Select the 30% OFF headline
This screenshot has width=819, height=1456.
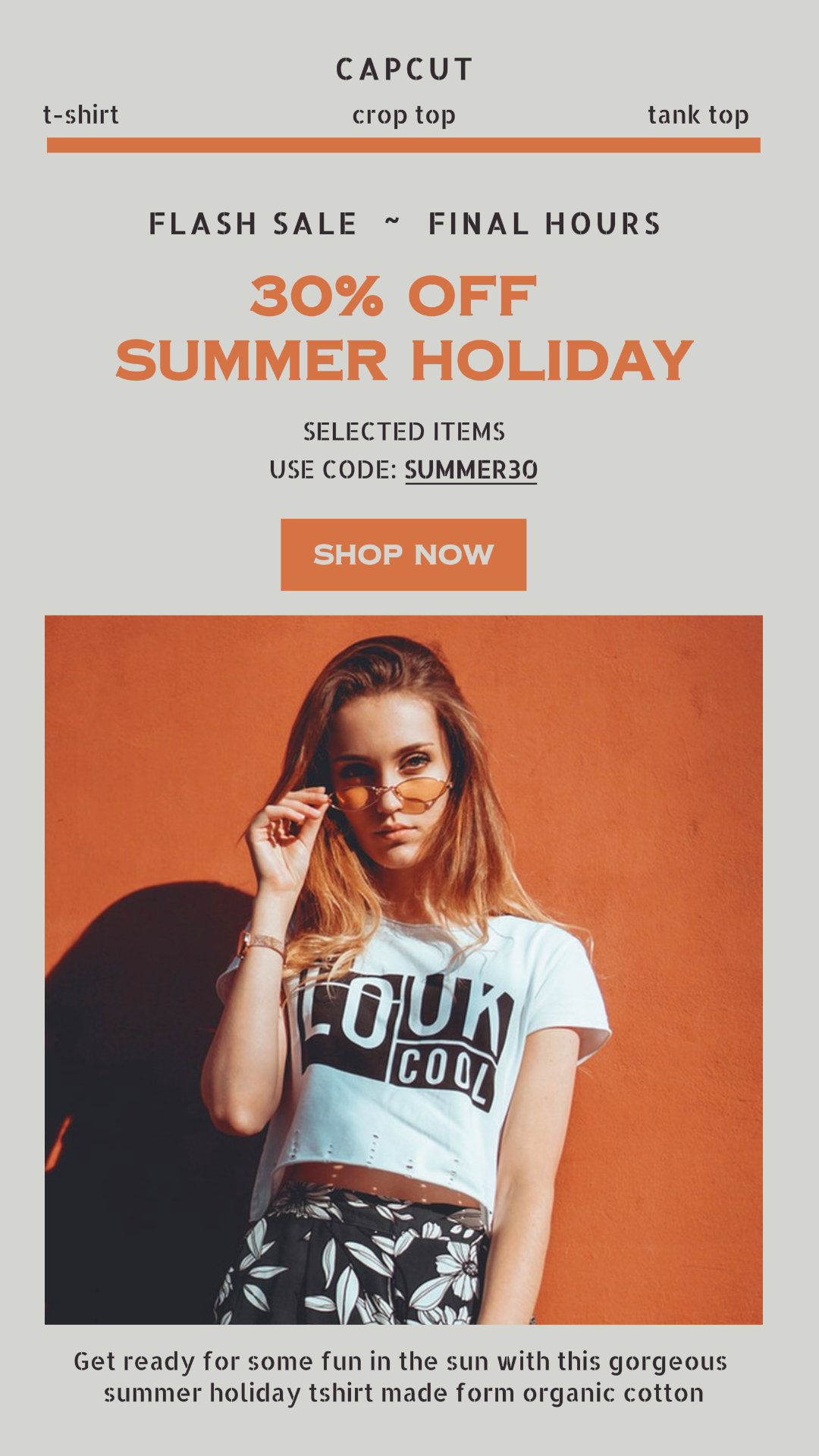coord(394,296)
